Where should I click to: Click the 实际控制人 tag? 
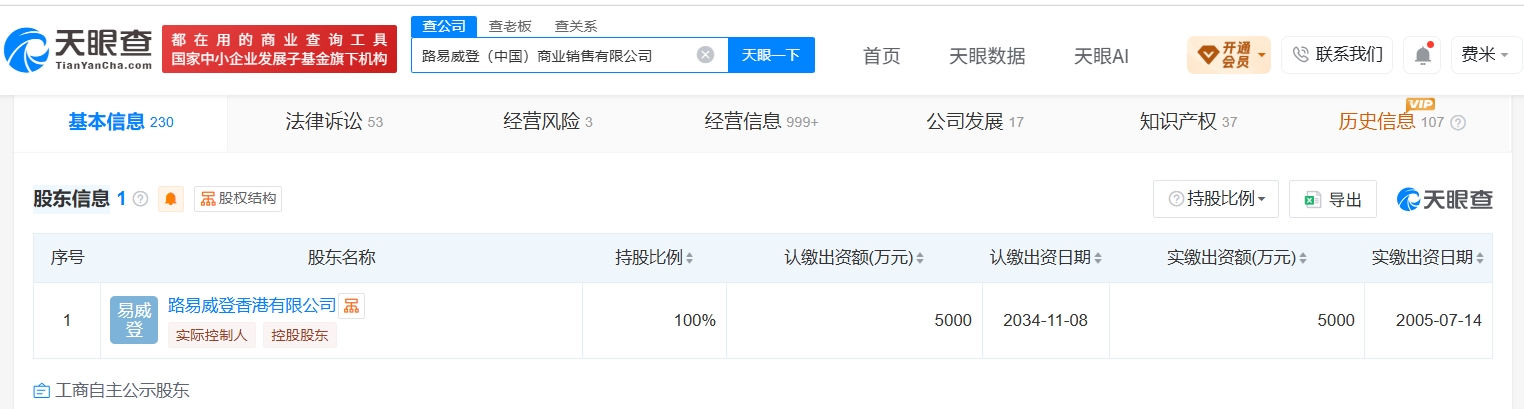pyautogui.click(x=212, y=336)
